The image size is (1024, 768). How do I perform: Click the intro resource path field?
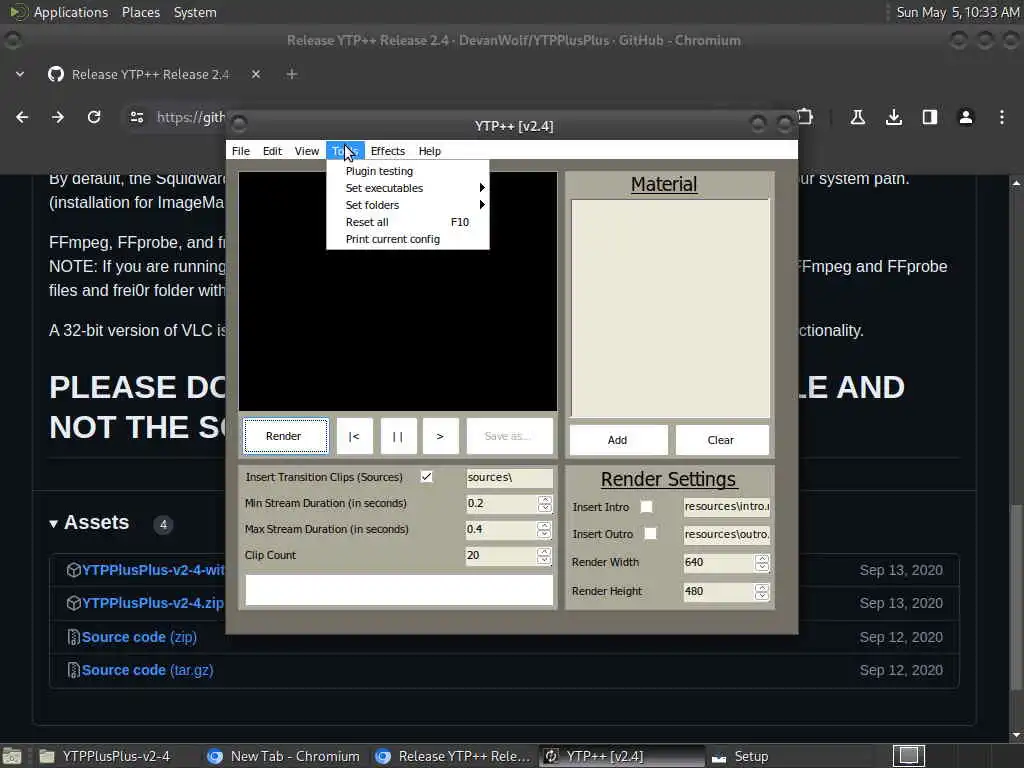(726, 507)
